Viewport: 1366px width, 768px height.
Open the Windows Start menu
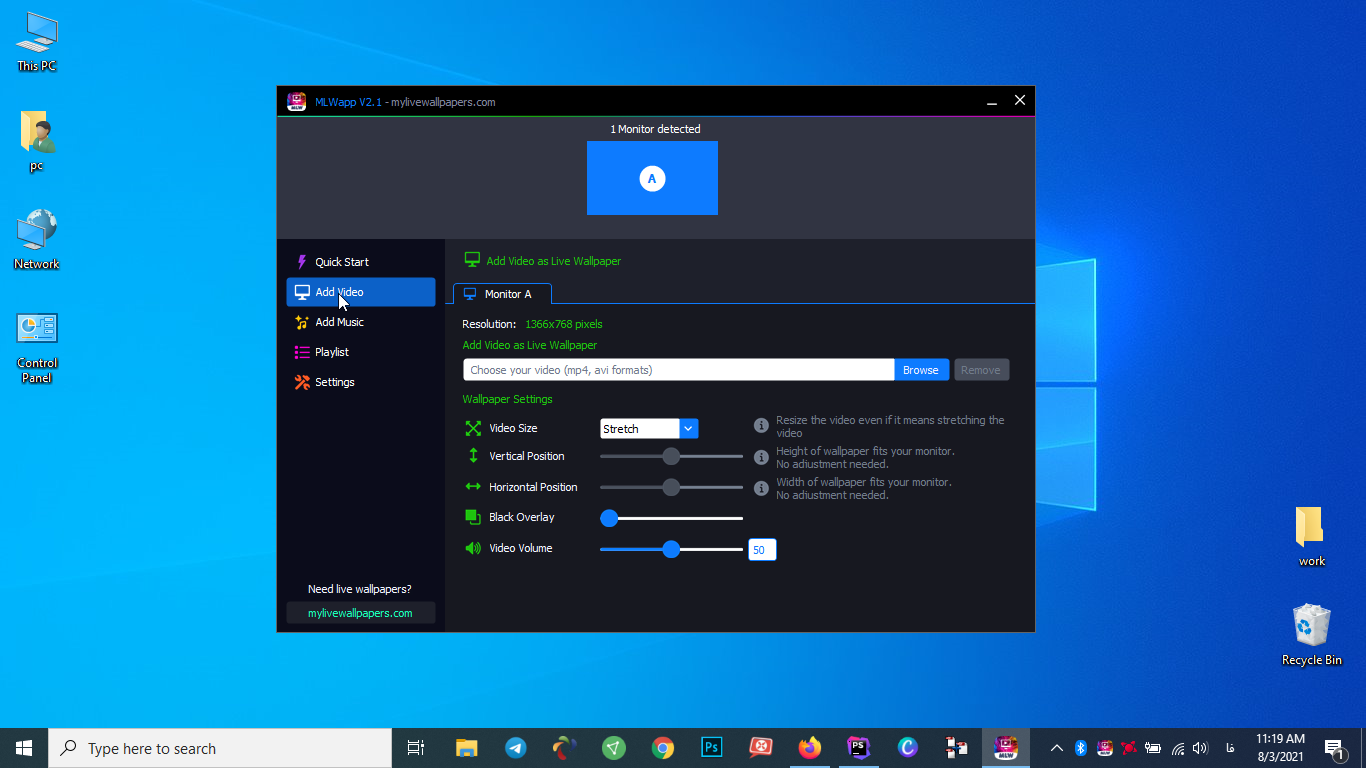pyautogui.click(x=24, y=748)
